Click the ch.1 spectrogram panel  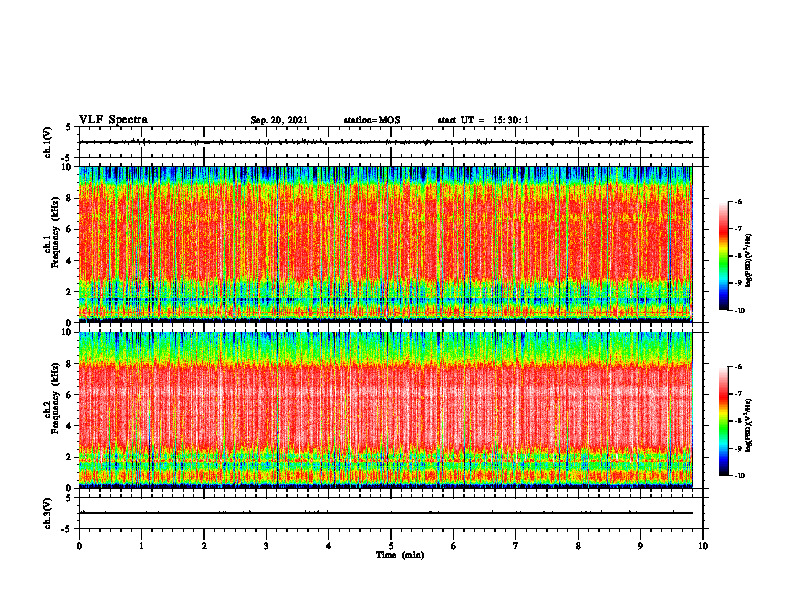point(386,244)
